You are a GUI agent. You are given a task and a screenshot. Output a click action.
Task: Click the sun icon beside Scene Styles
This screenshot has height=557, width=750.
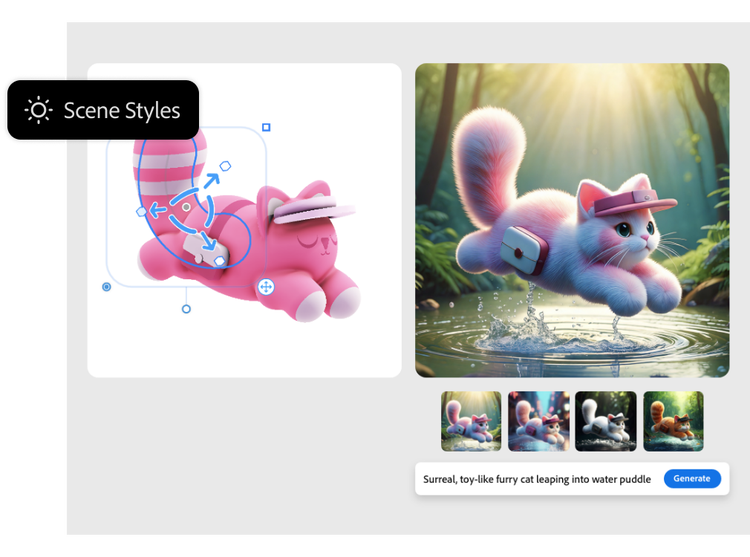38,110
